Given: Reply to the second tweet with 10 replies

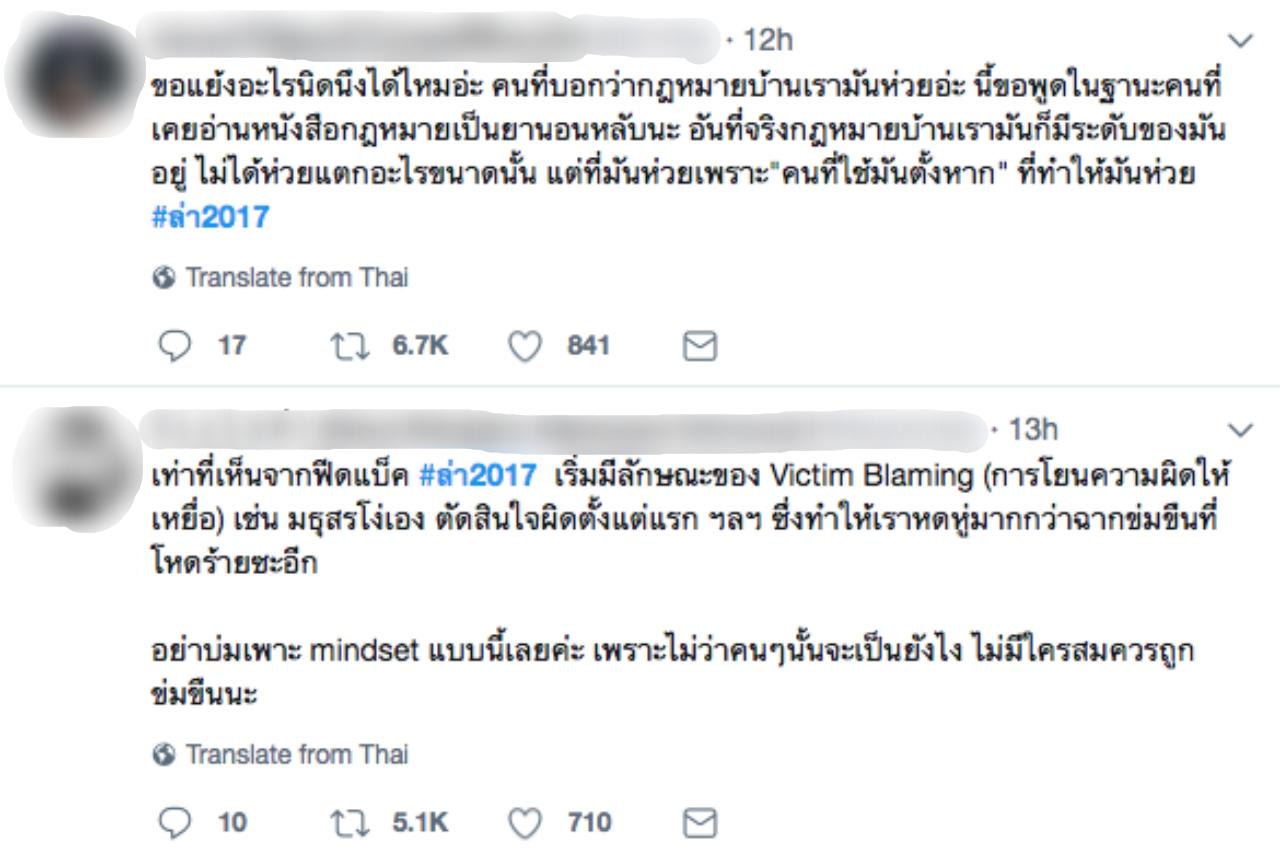Looking at the screenshot, I should [x=174, y=823].
